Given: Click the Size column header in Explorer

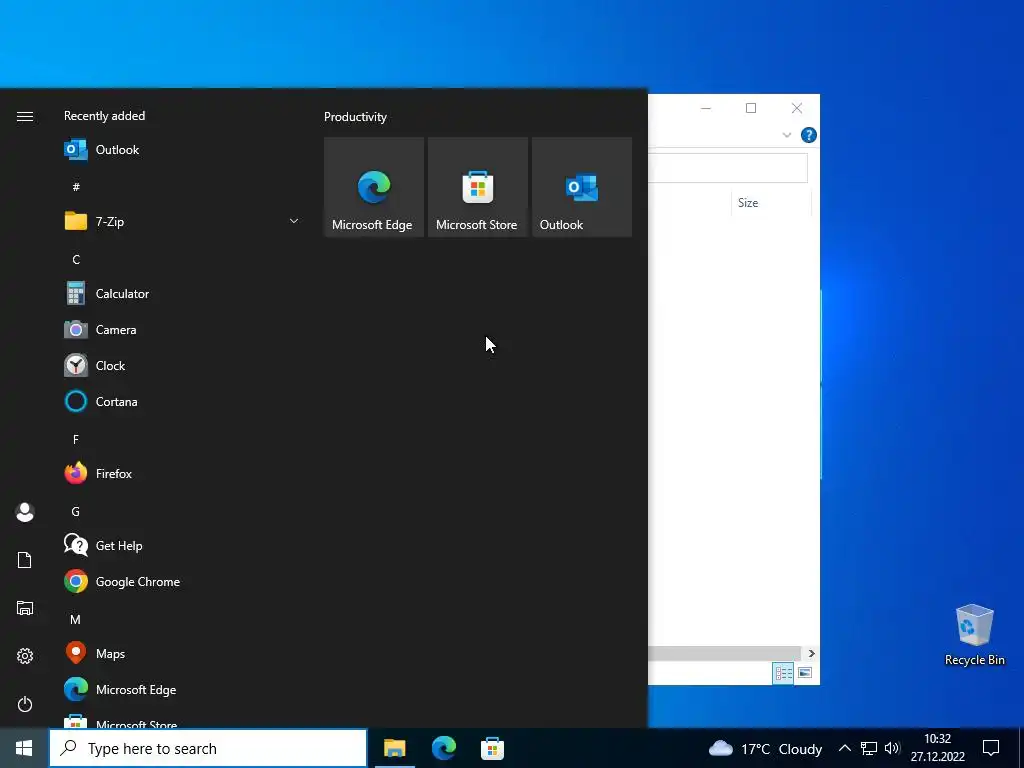Looking at the screenshot, I should click(771, 203).
